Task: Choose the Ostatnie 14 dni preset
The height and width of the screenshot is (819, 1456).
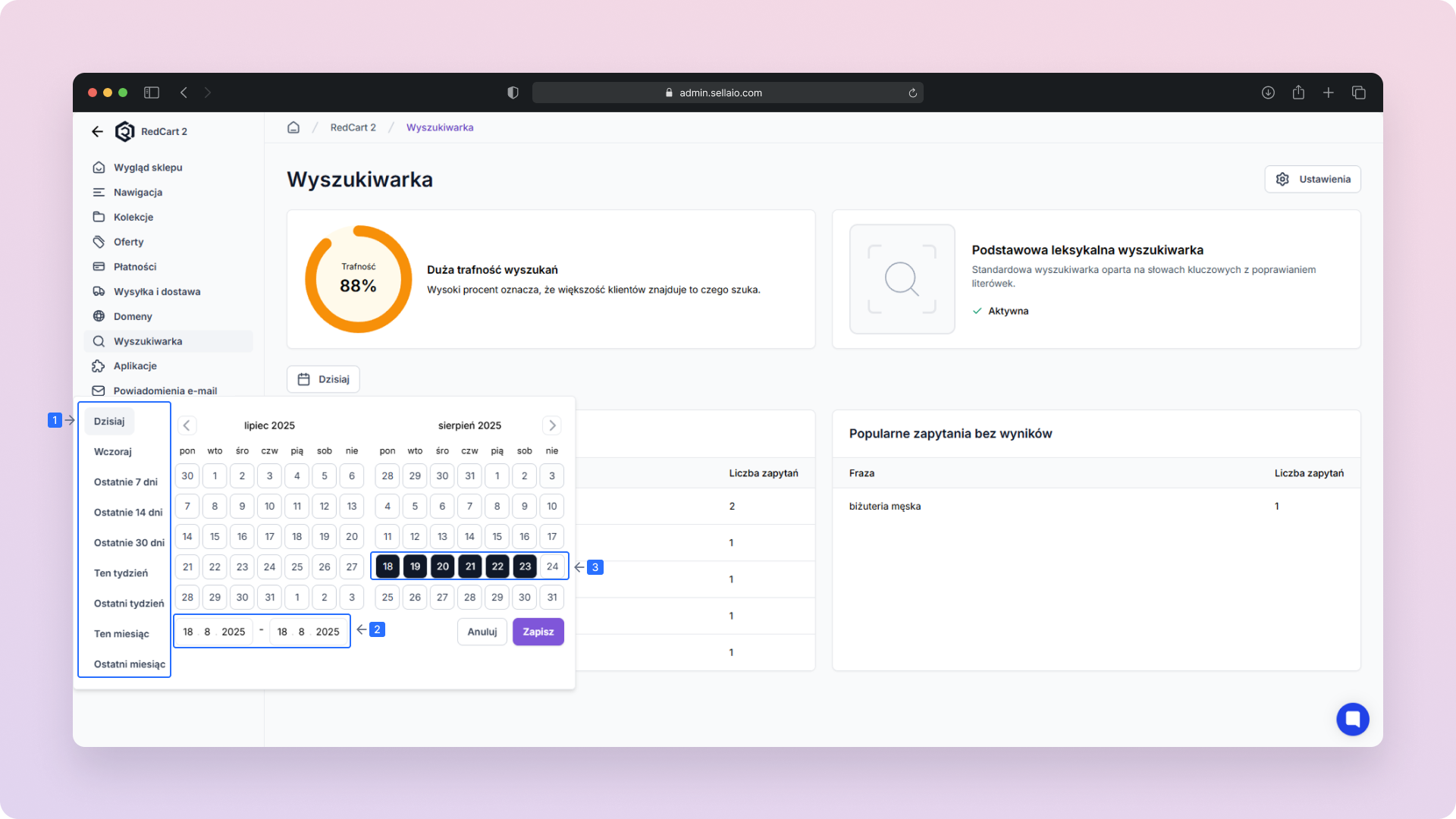Action: (x=128, y=513)
